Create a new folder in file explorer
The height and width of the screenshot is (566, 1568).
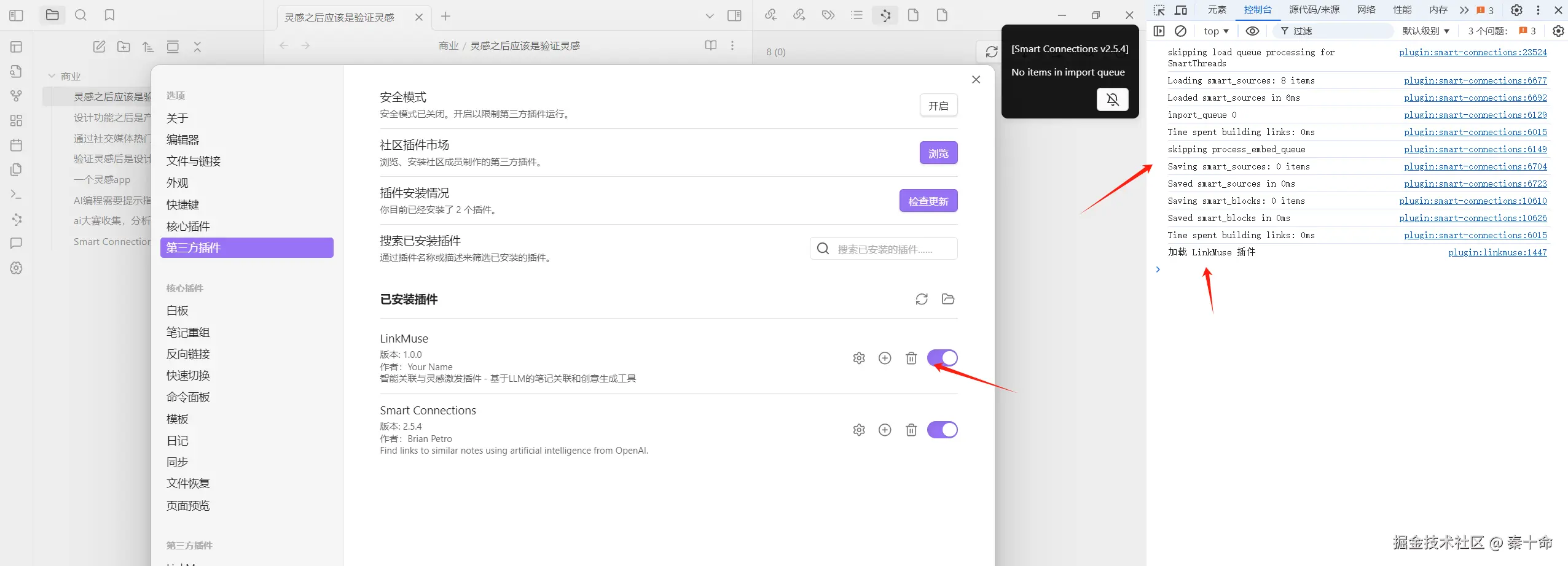[123, 47]
